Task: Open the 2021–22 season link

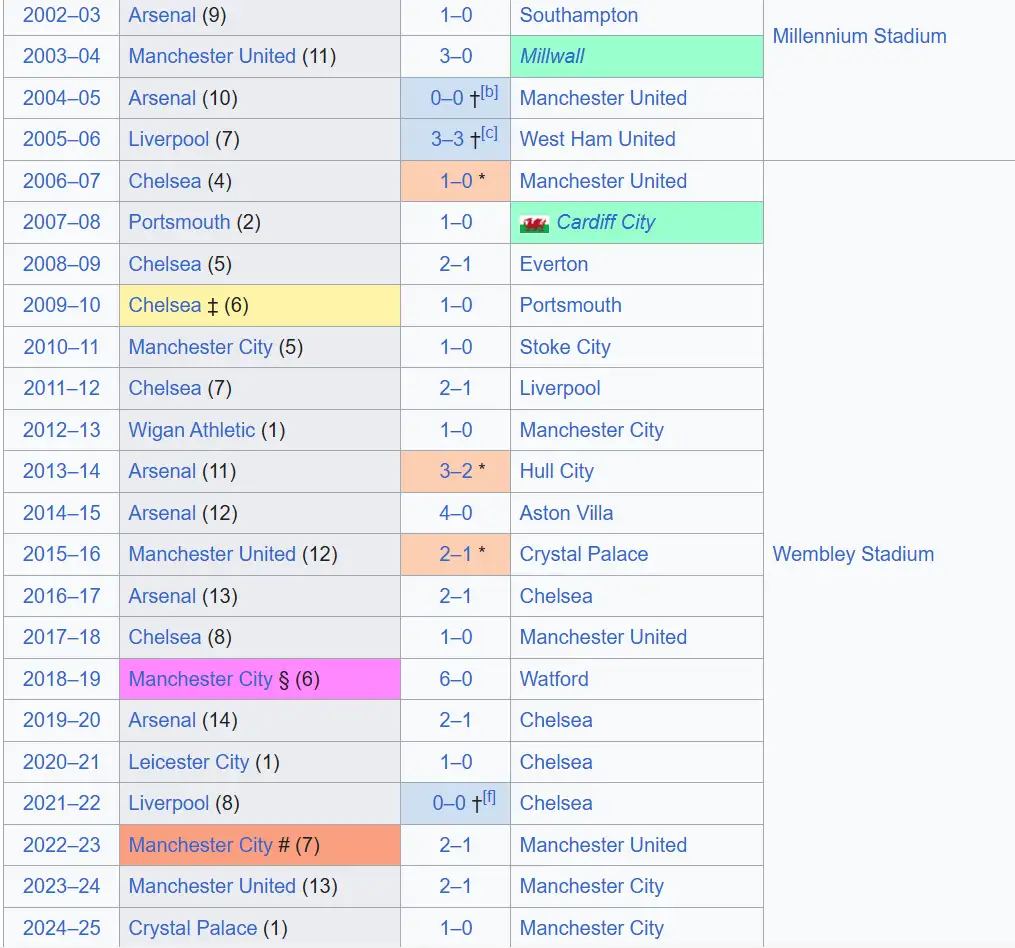Action: [x=61, y=803]
